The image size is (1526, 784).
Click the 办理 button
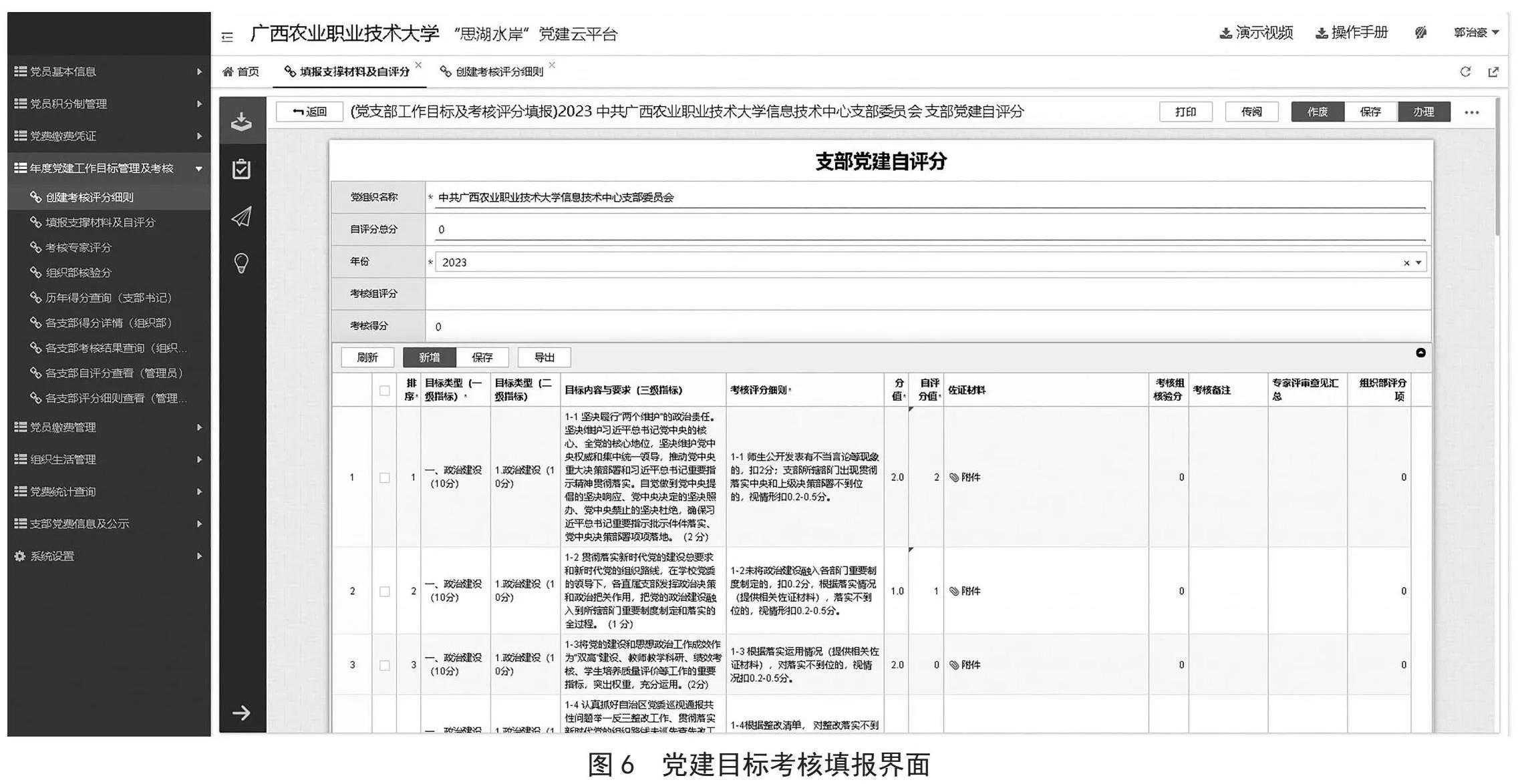tap(1424, 112)
